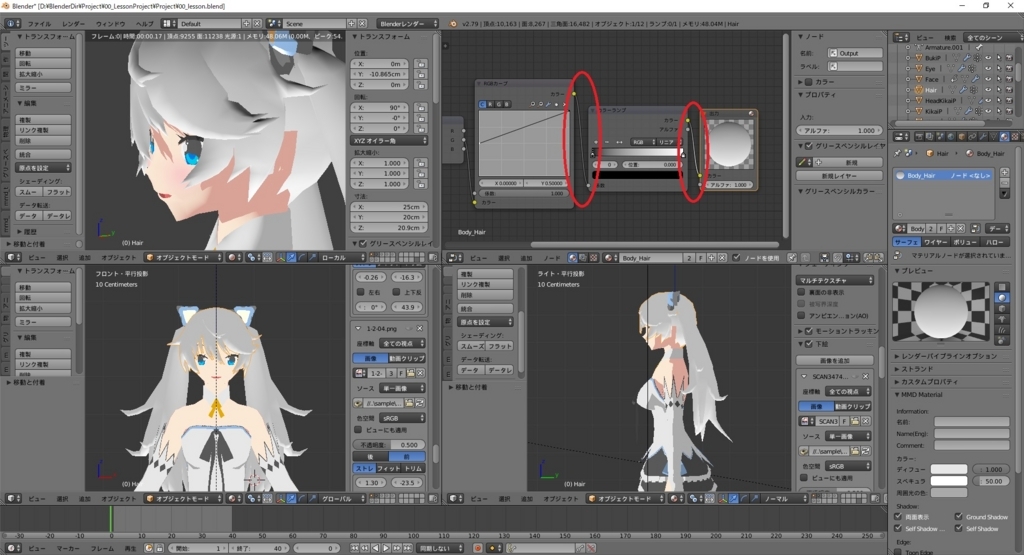
Task: Click the pin icon beside Hair breadcrumb
Action: pyautogui.click(x=897, y=153)
